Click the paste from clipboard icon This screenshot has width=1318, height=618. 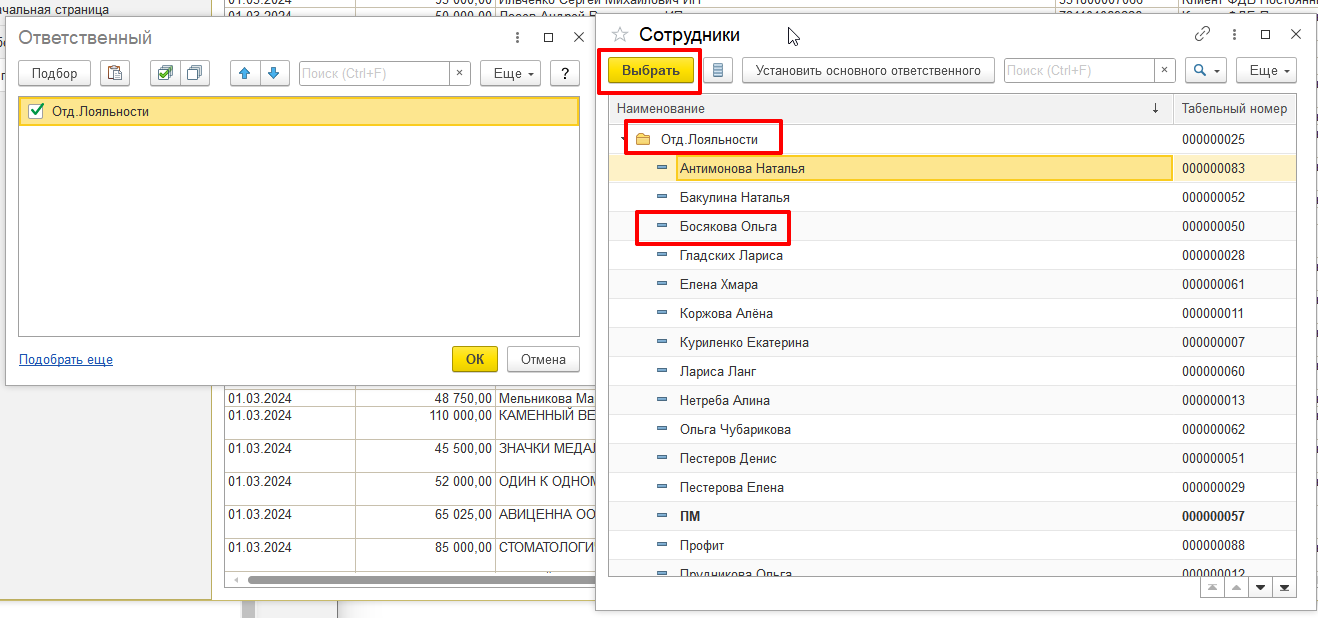[115, 73]
